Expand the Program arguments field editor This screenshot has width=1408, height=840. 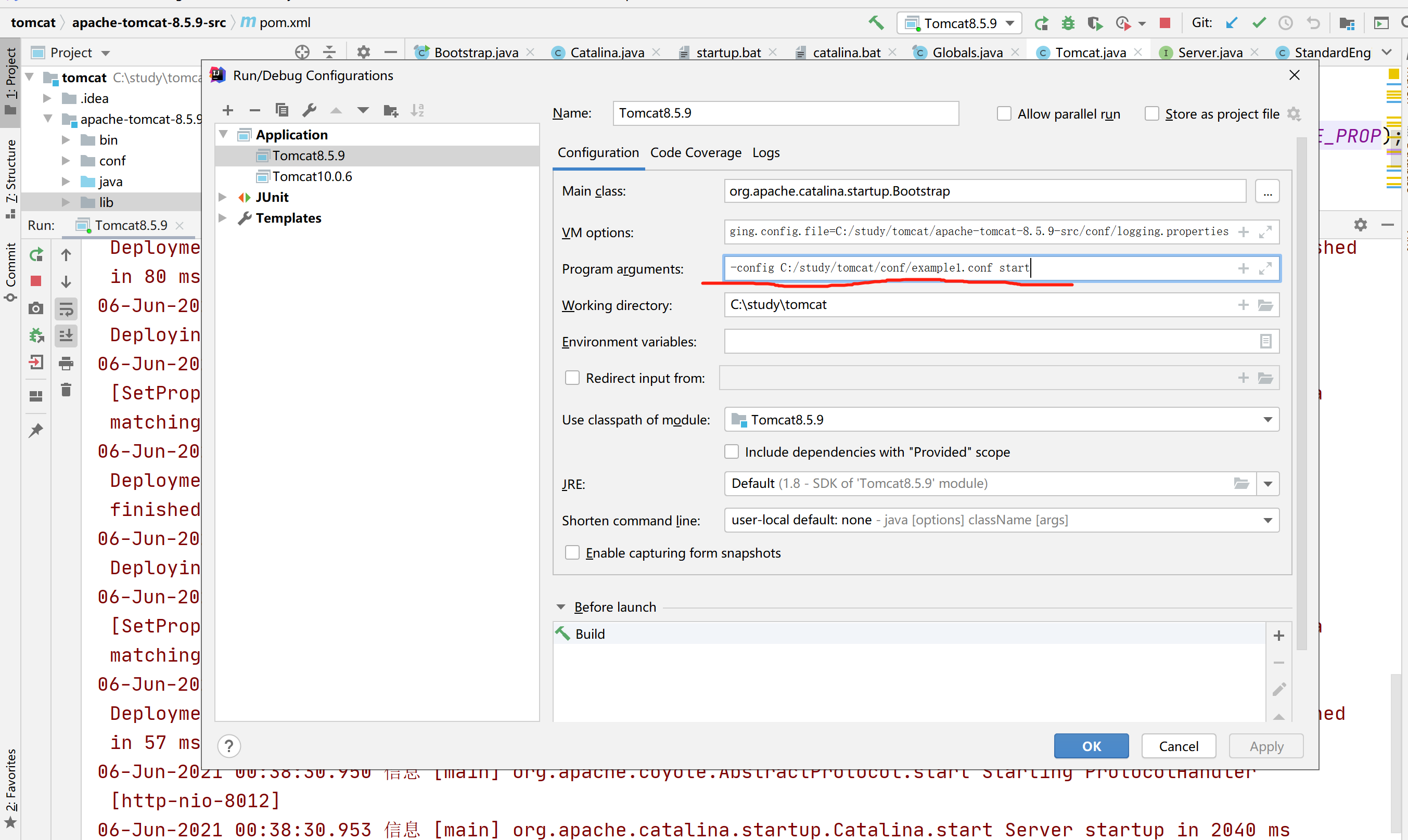pos(1265,268)
